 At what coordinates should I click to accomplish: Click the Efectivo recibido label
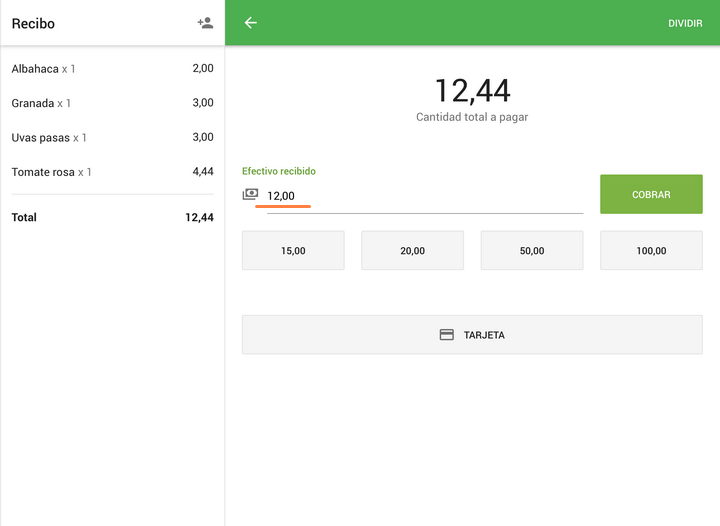click(x=279, y=171)
